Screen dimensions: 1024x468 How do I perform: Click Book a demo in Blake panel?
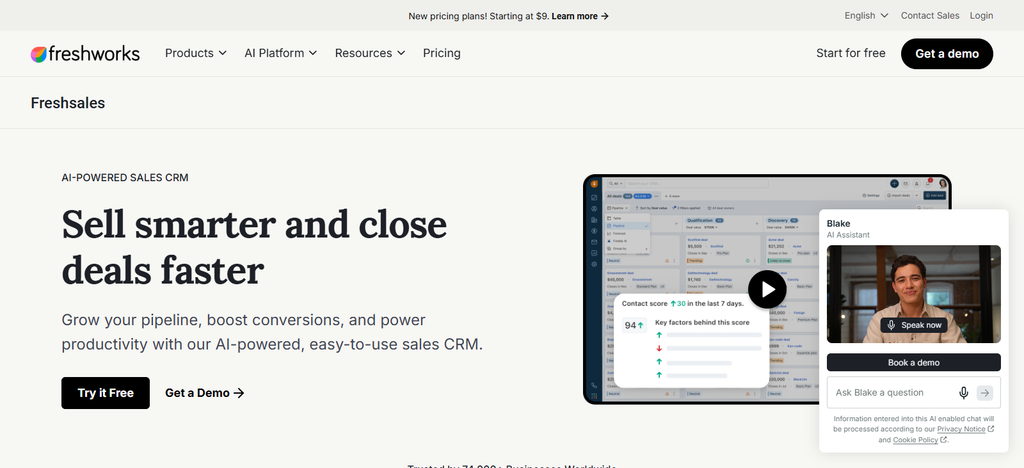[914, 362]
